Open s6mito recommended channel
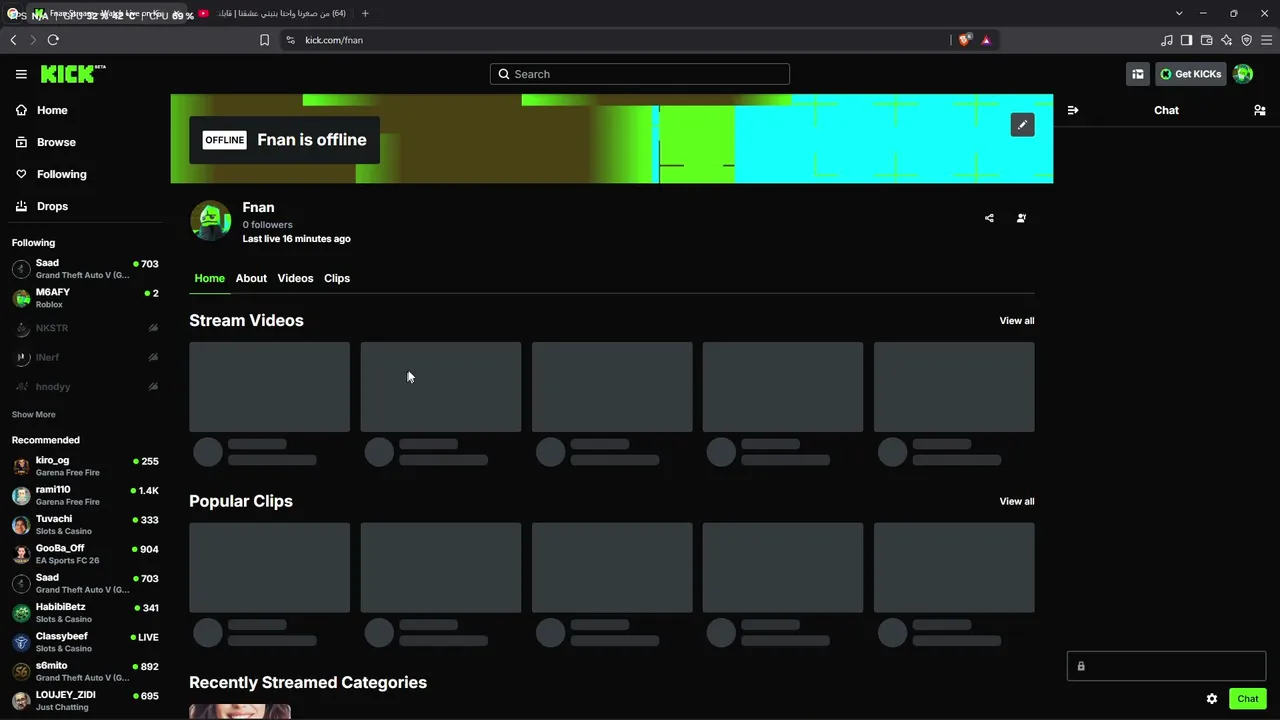Viewport: 1280px width, 720px height. tap(85, 671)
